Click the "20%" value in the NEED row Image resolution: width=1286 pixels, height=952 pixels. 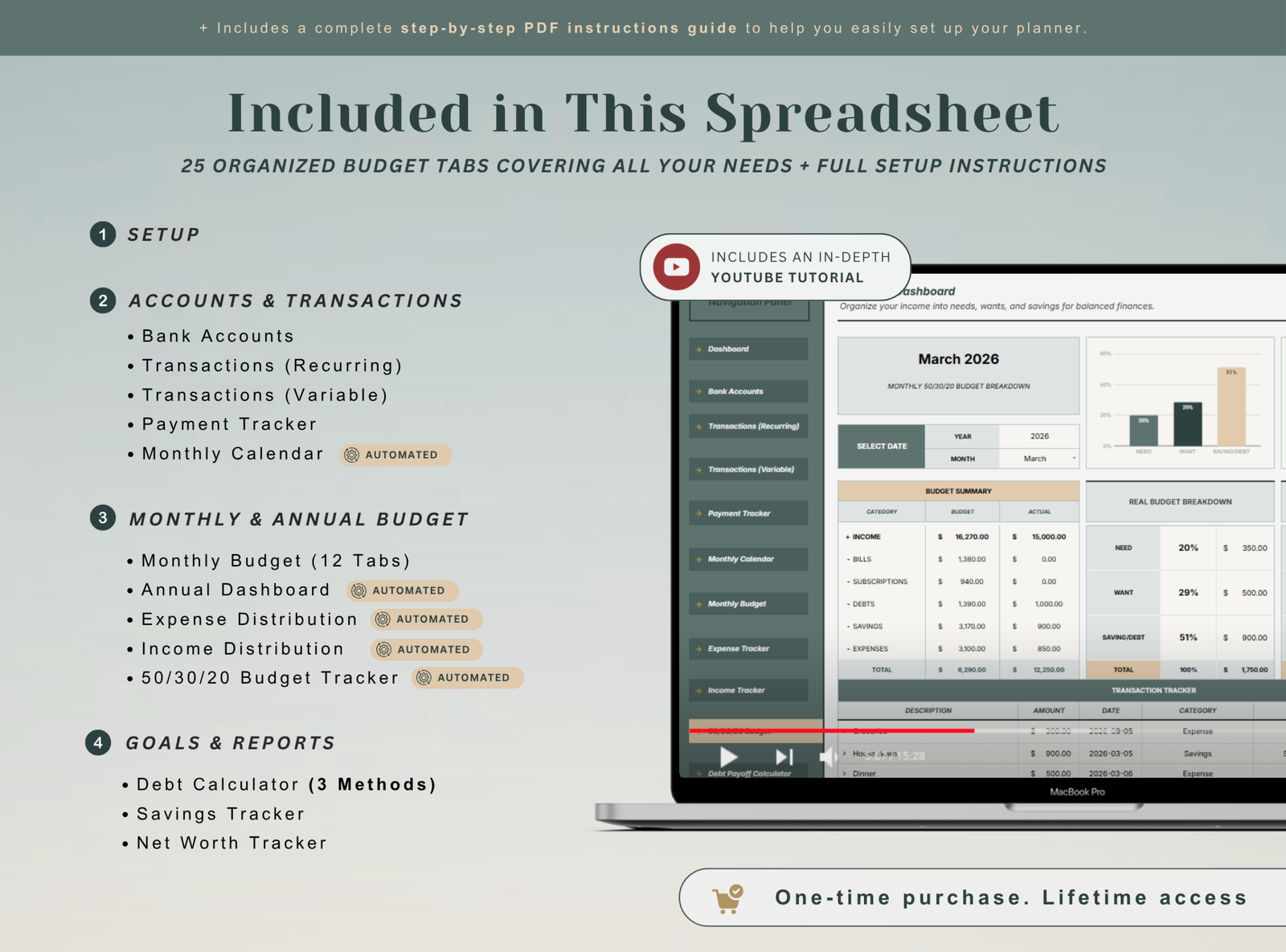click(x=1188, y=548)
